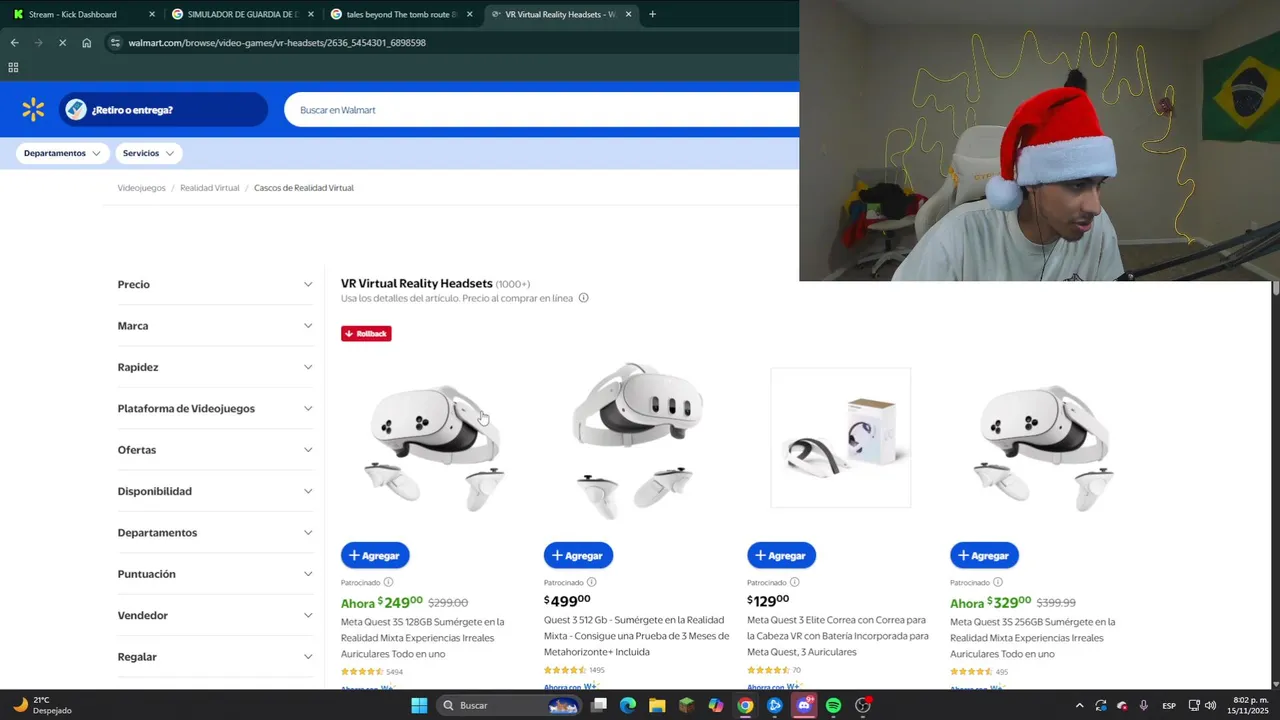Open the Copilot icon in taskbar
This screenshot has width=1280, height=720.
click(716, 705)
